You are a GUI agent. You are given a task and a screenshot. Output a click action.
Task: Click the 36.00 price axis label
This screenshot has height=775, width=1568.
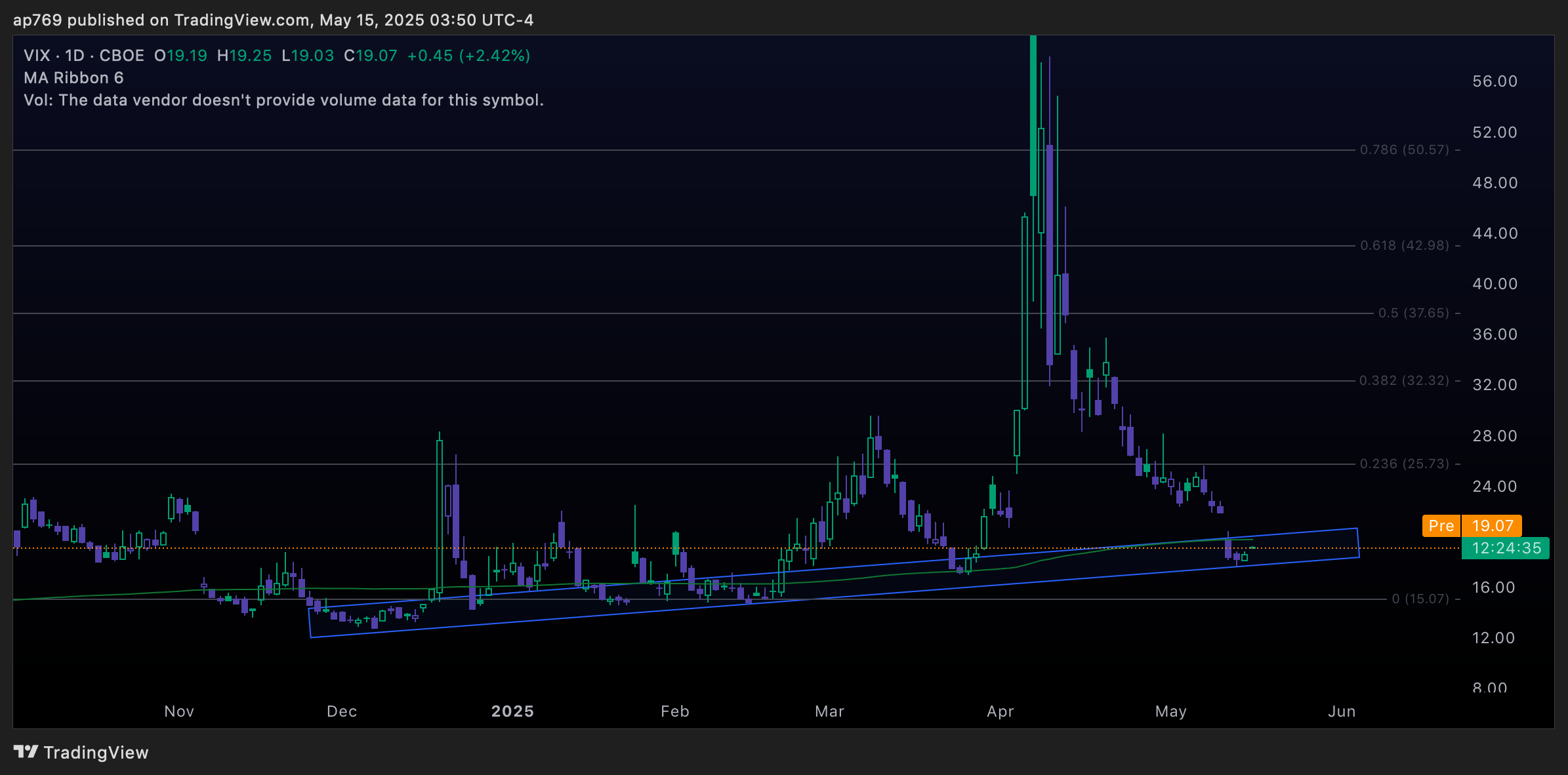pos(1495,334)
